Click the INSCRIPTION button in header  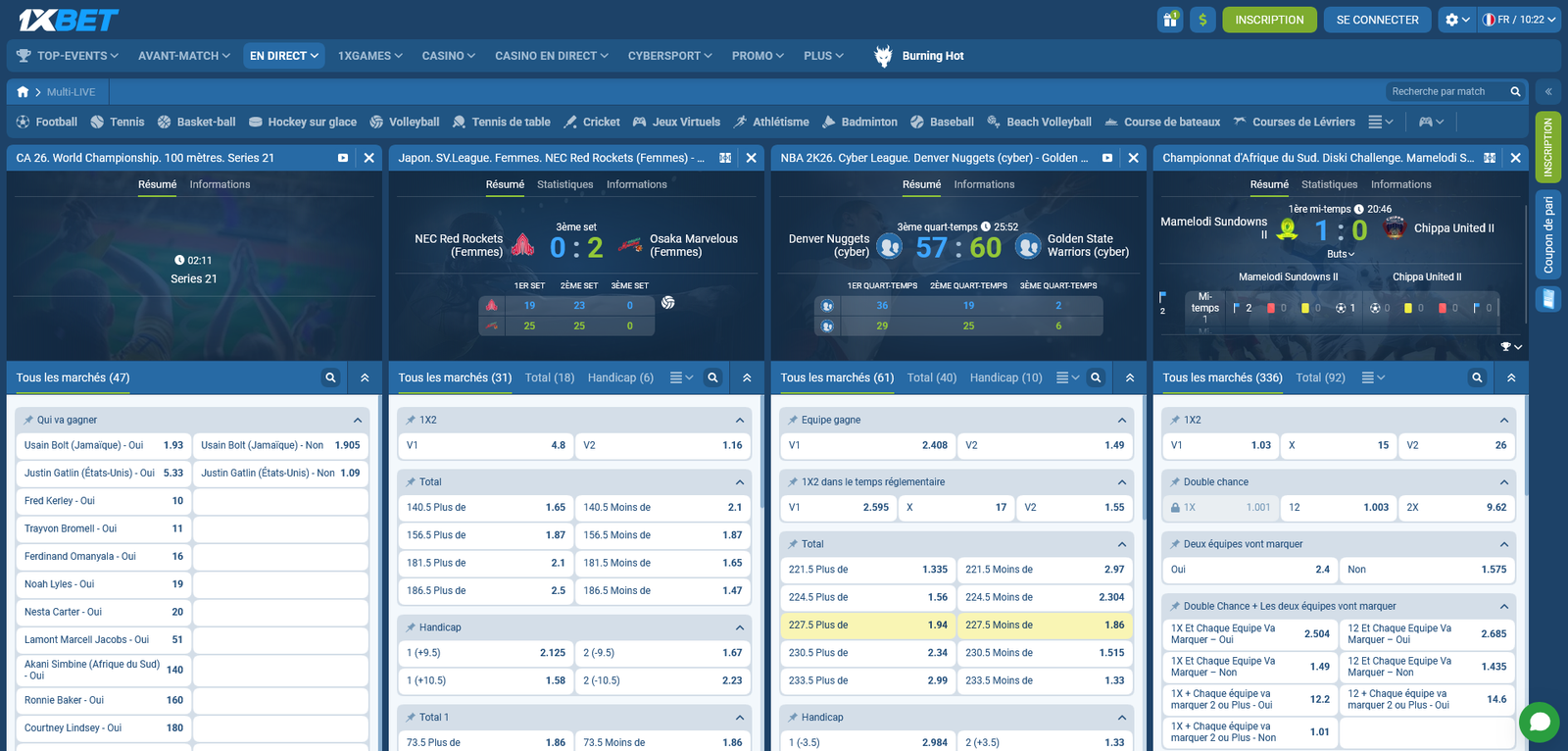click(1269, 20)
